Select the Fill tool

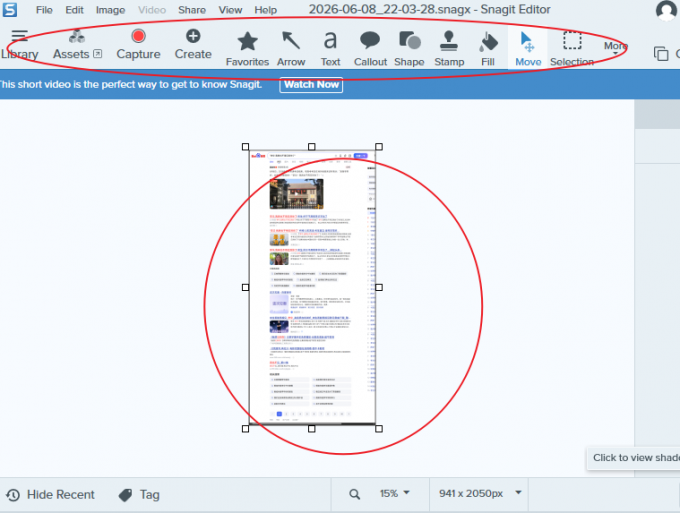(488, 49)
